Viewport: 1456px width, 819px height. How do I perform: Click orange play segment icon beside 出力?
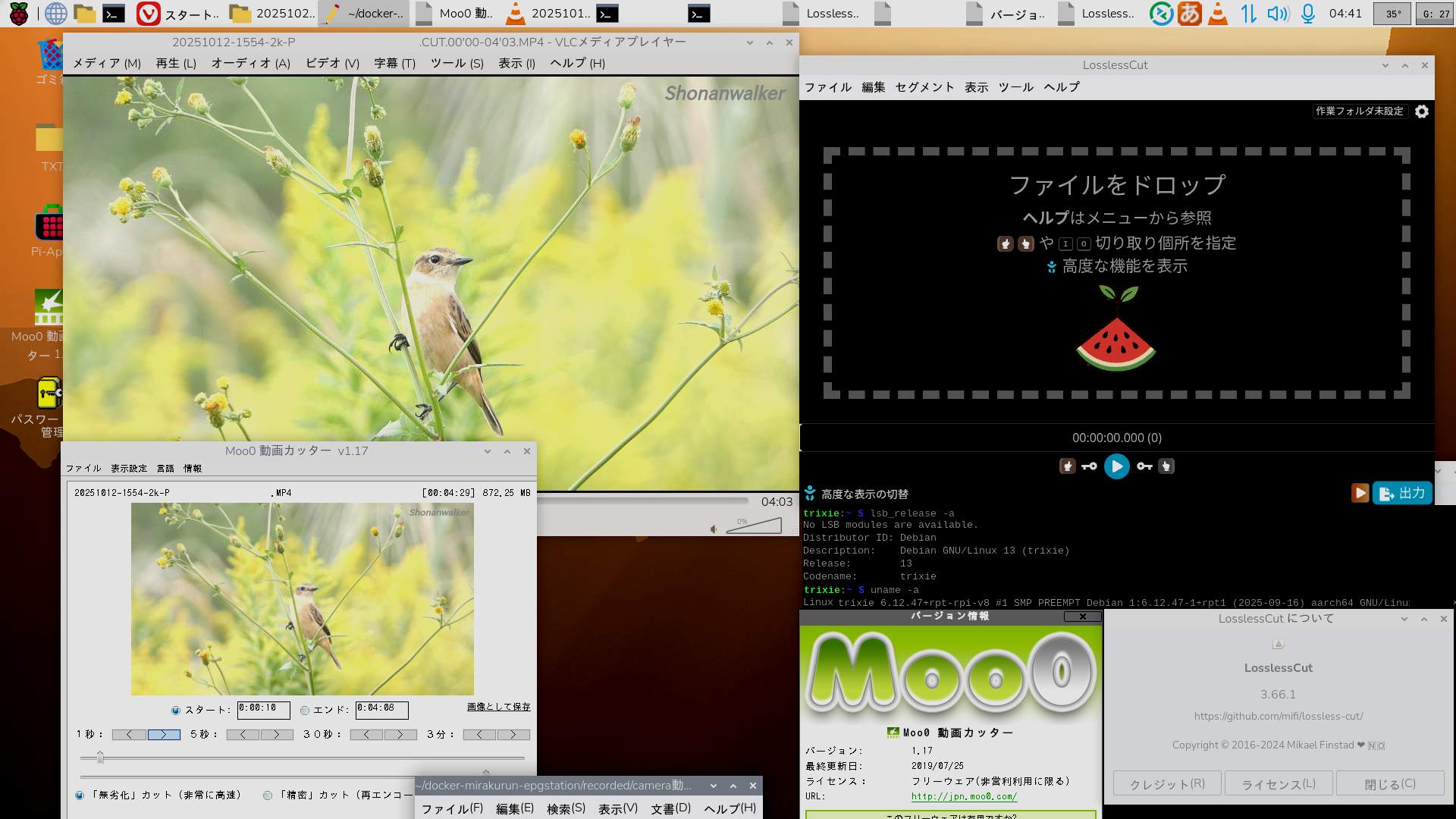click(1360, 494)
